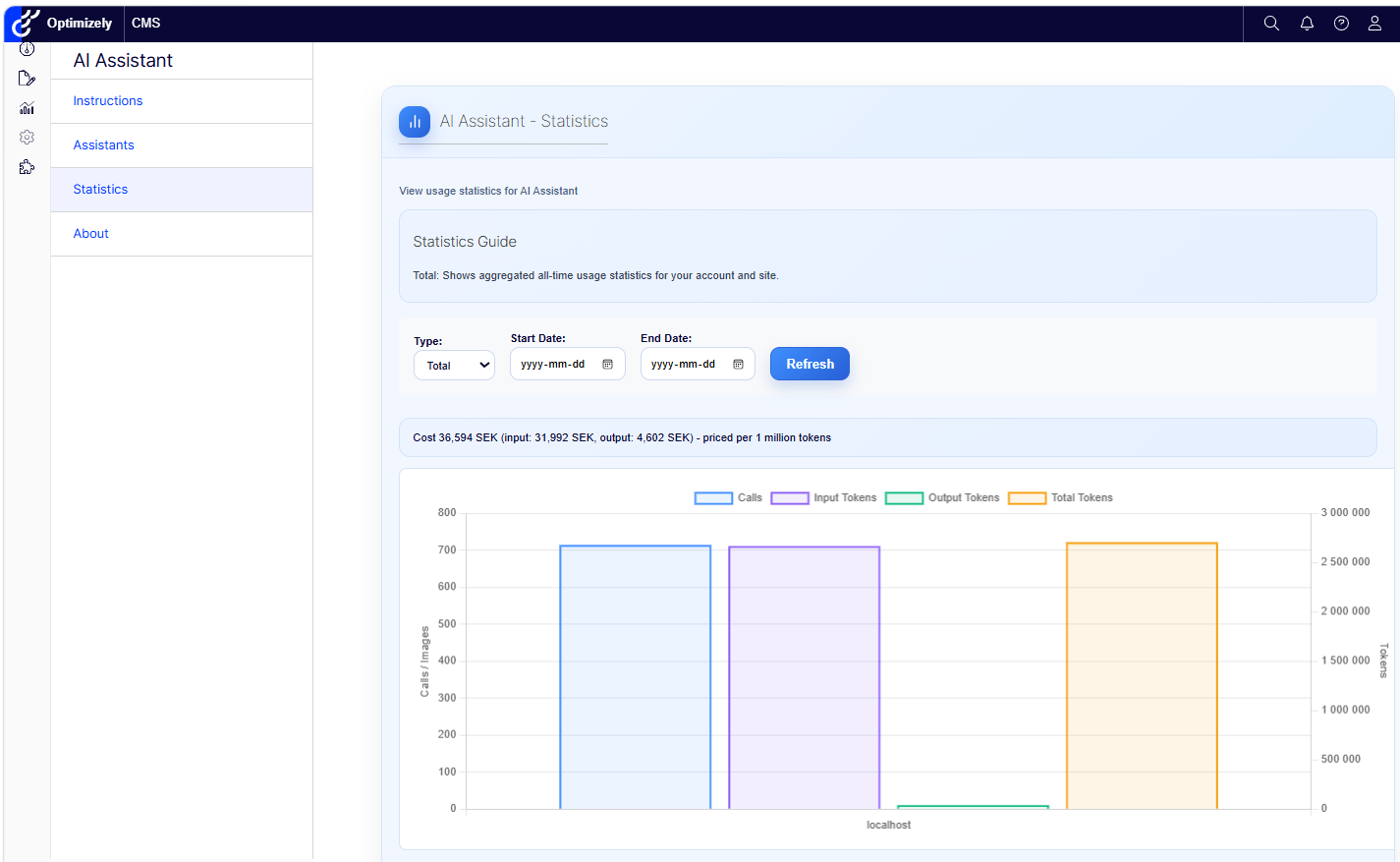Toggle the Total Tokens legend swatch
The height and width of the screenshot is (862, 1400).
click(x=1028, y=498)
